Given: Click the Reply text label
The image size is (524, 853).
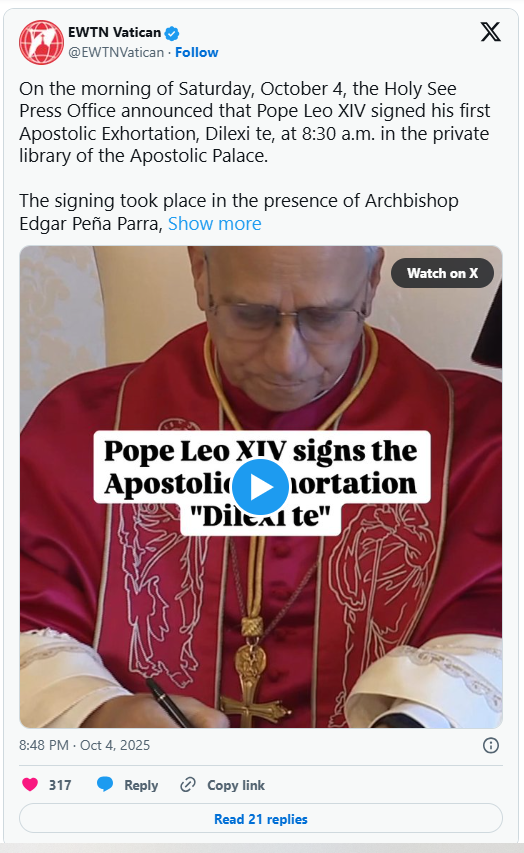Looking at the screenshot, I should pyautogui.click(x=141, y=785).
